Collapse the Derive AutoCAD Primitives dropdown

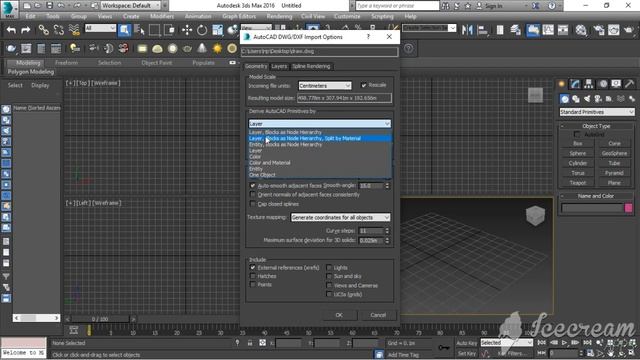pos(320,124)
